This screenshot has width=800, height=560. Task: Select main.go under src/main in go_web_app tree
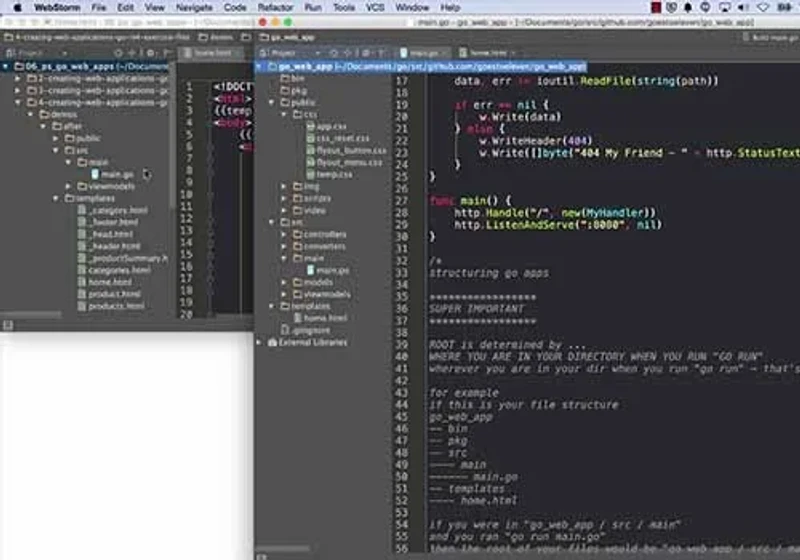pos(328,270)
